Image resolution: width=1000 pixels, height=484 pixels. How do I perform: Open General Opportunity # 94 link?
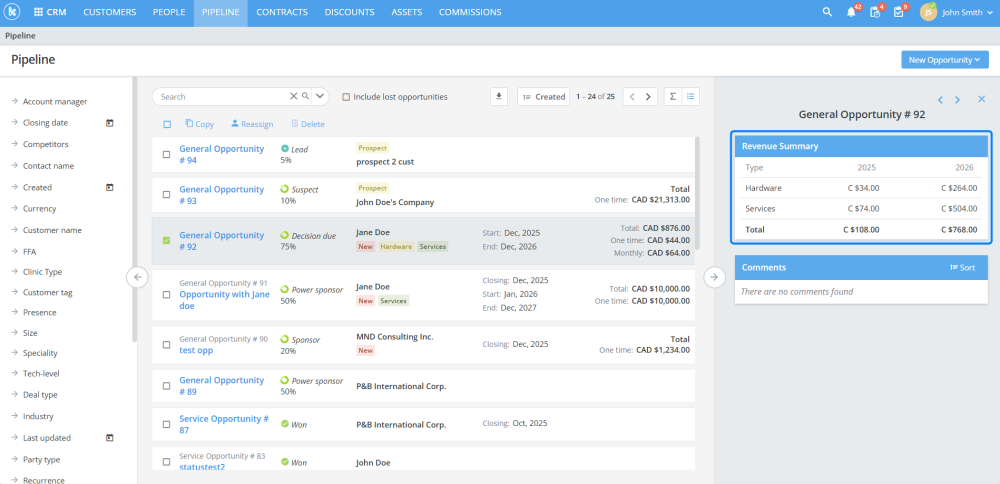tap(221, 154)
